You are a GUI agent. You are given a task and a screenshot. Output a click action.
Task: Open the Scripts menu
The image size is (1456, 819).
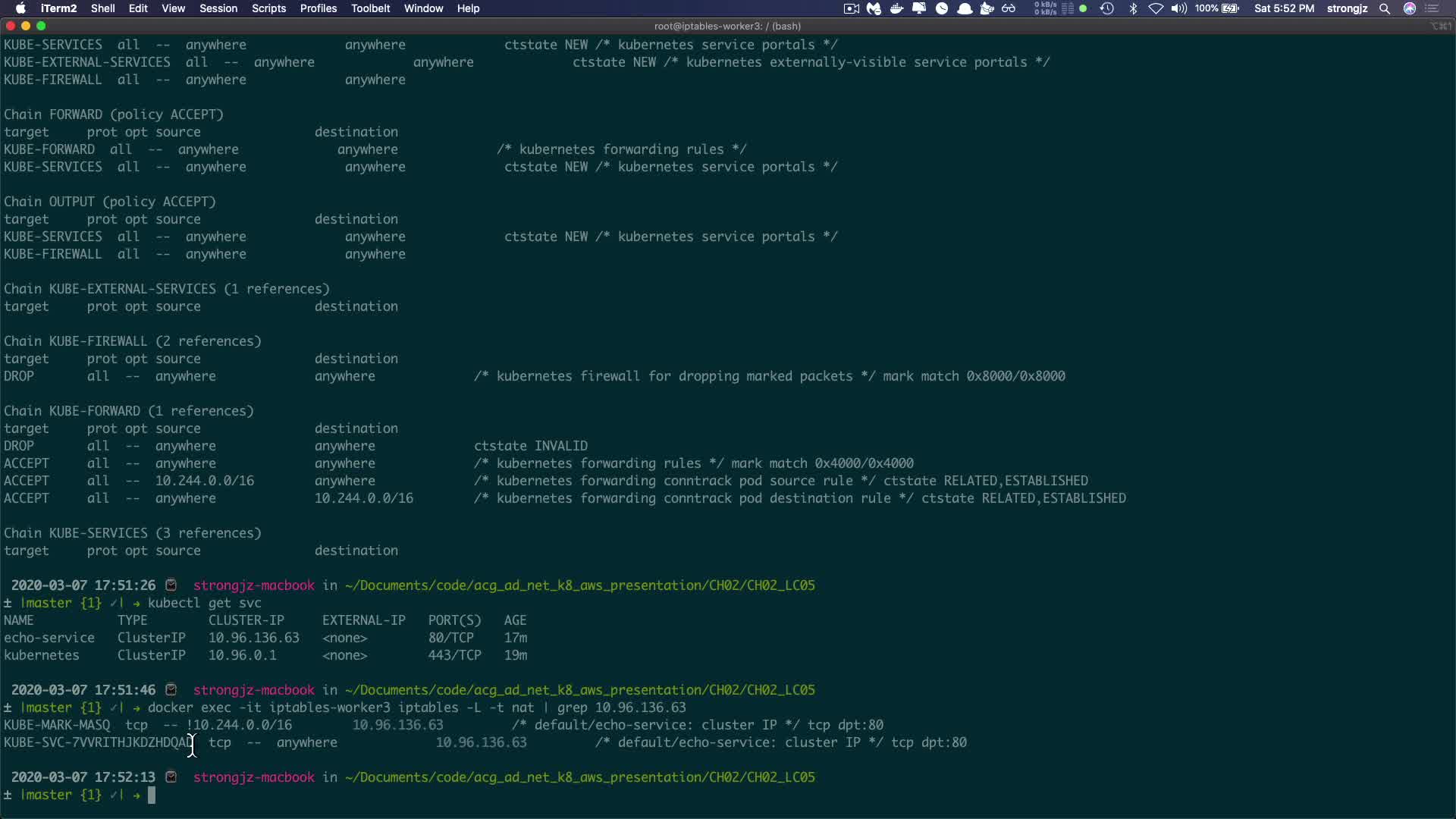(268, 8)
